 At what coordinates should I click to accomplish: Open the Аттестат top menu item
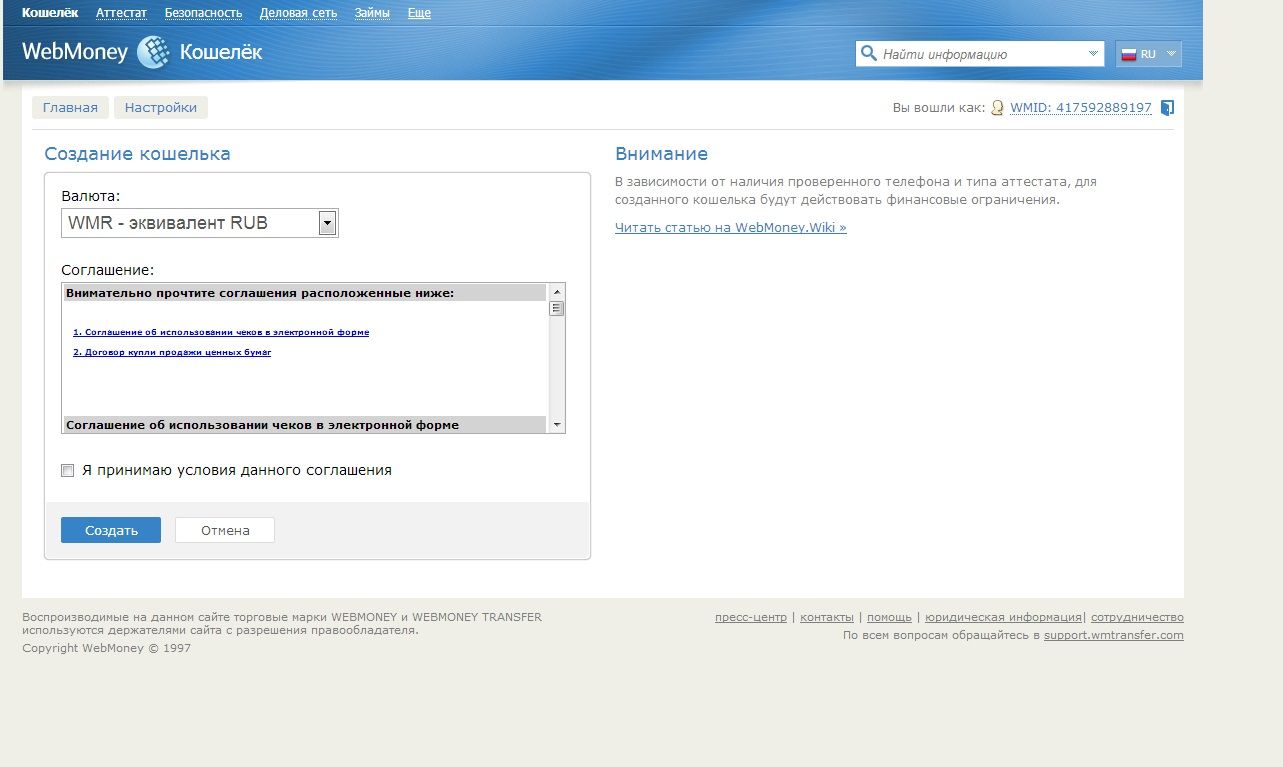click(x=121, y=13)
